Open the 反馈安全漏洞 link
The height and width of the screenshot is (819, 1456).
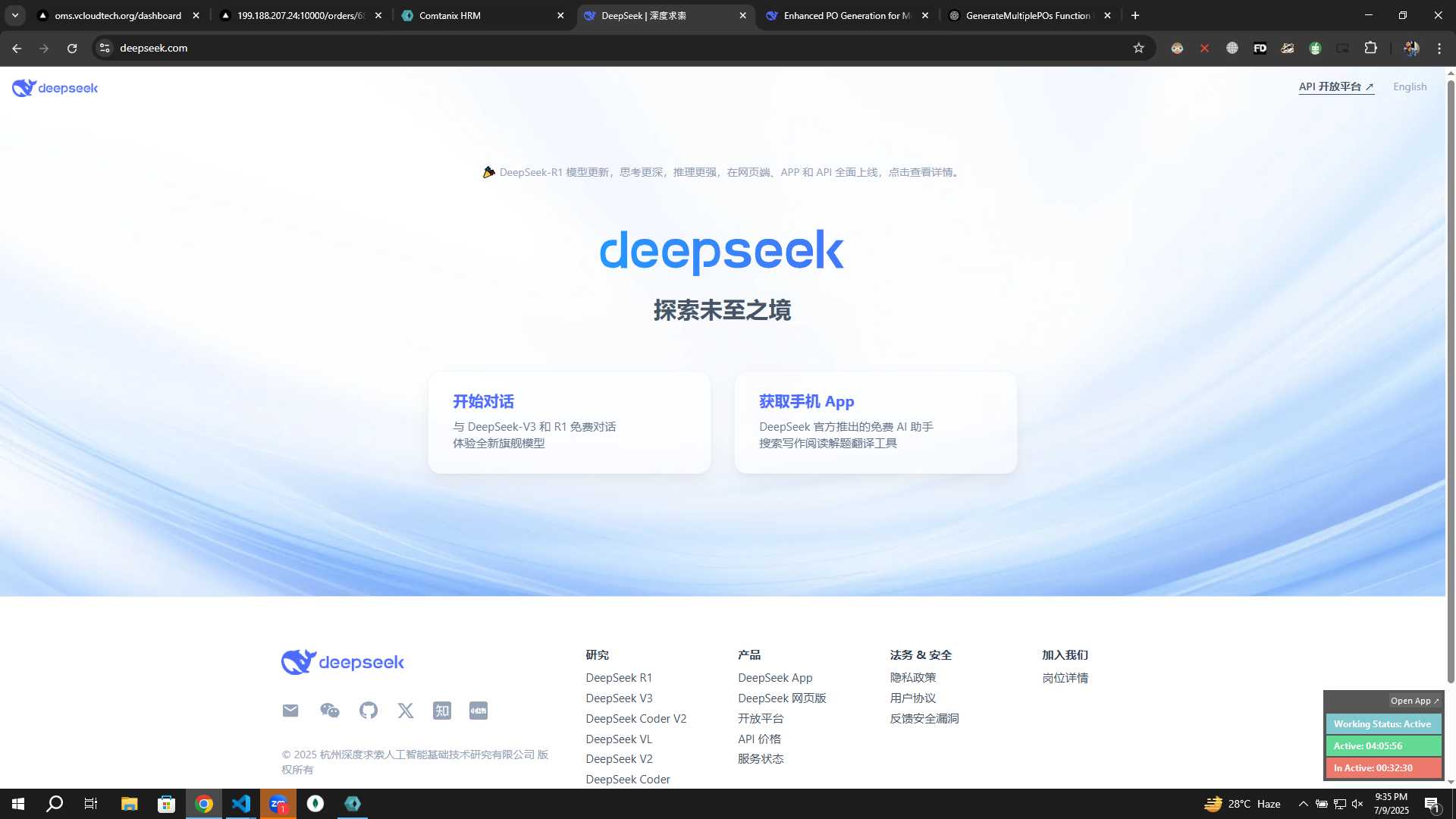924,719
